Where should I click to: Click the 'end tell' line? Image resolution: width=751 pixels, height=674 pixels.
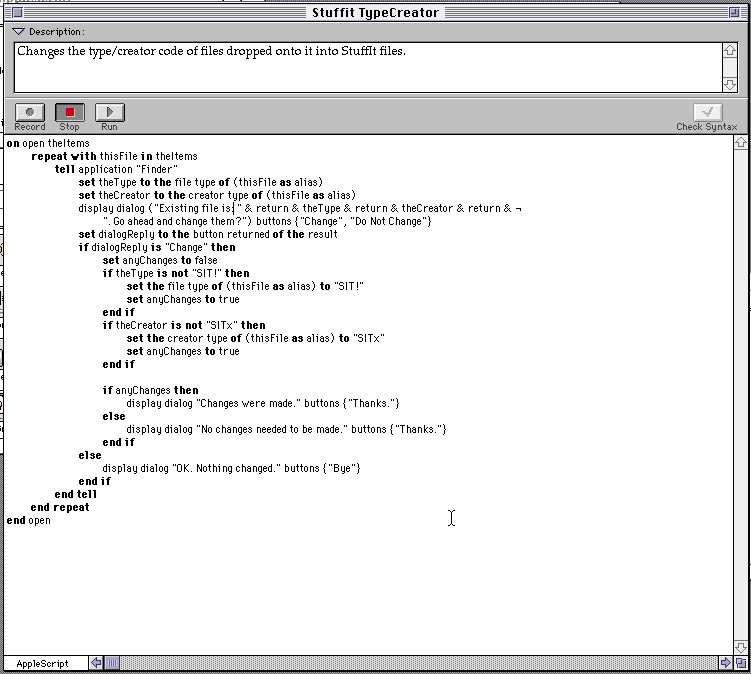point(76,494)
